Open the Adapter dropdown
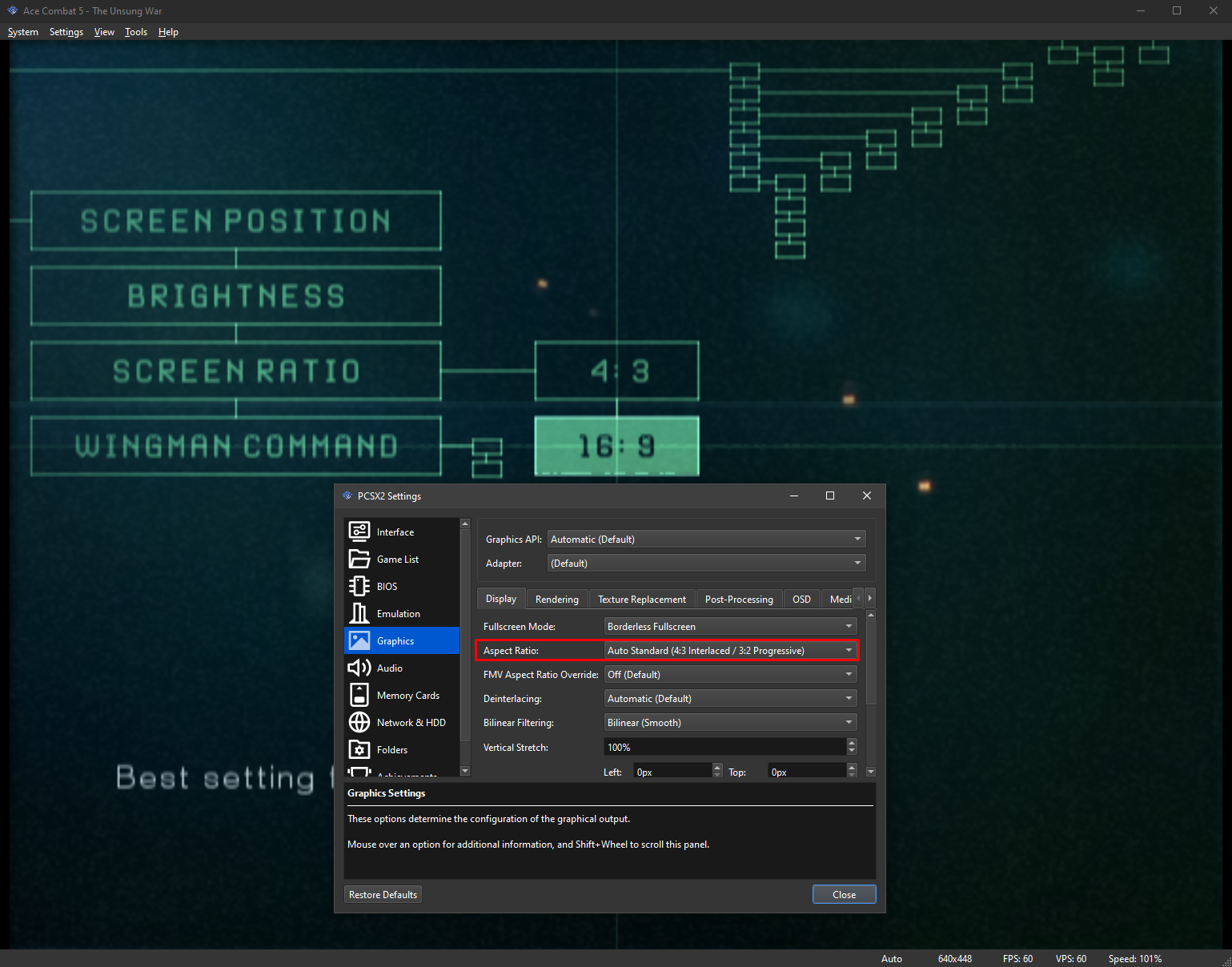Image resolution: width=1232 pixels, height=967 pixels. point(706,564)
